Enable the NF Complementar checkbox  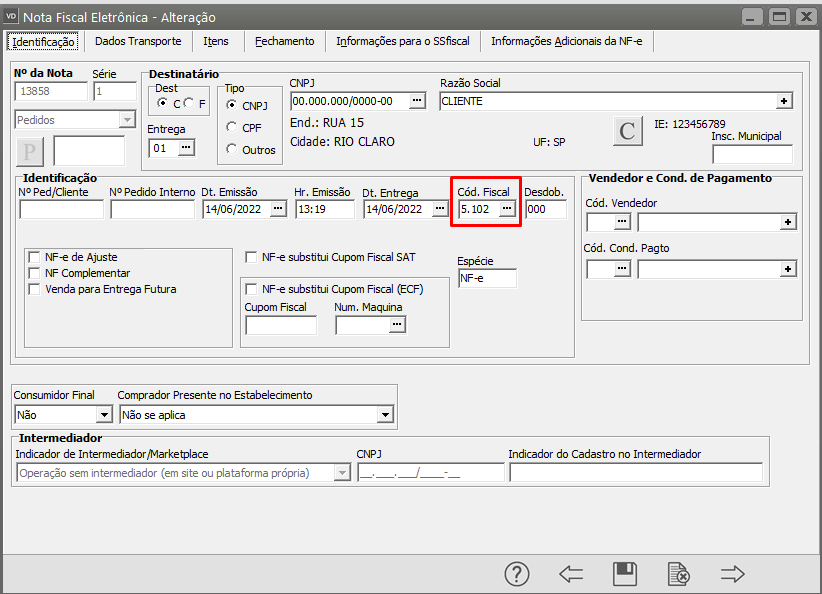(x=36, y=273)
